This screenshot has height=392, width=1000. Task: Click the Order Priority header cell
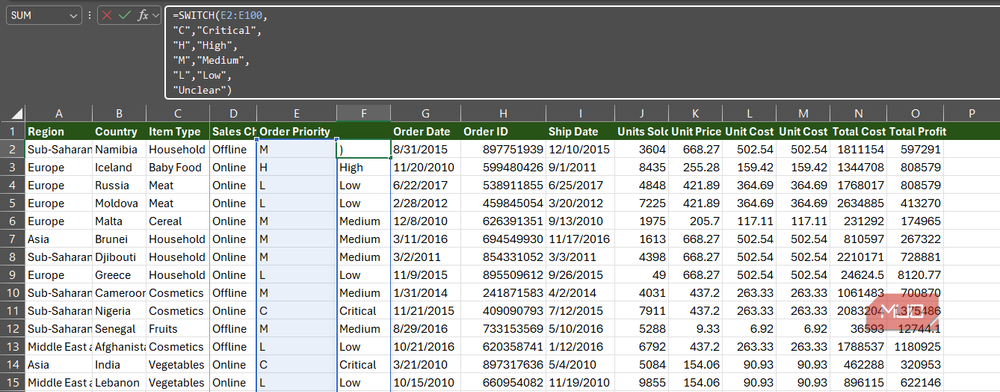coord(297,131)
